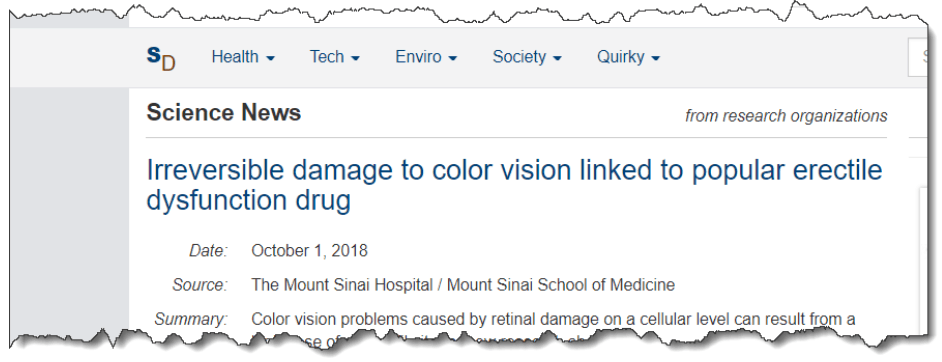Open the Irreversible damage to color vision headline
The image size is (942, 362).
coord(514,186)
